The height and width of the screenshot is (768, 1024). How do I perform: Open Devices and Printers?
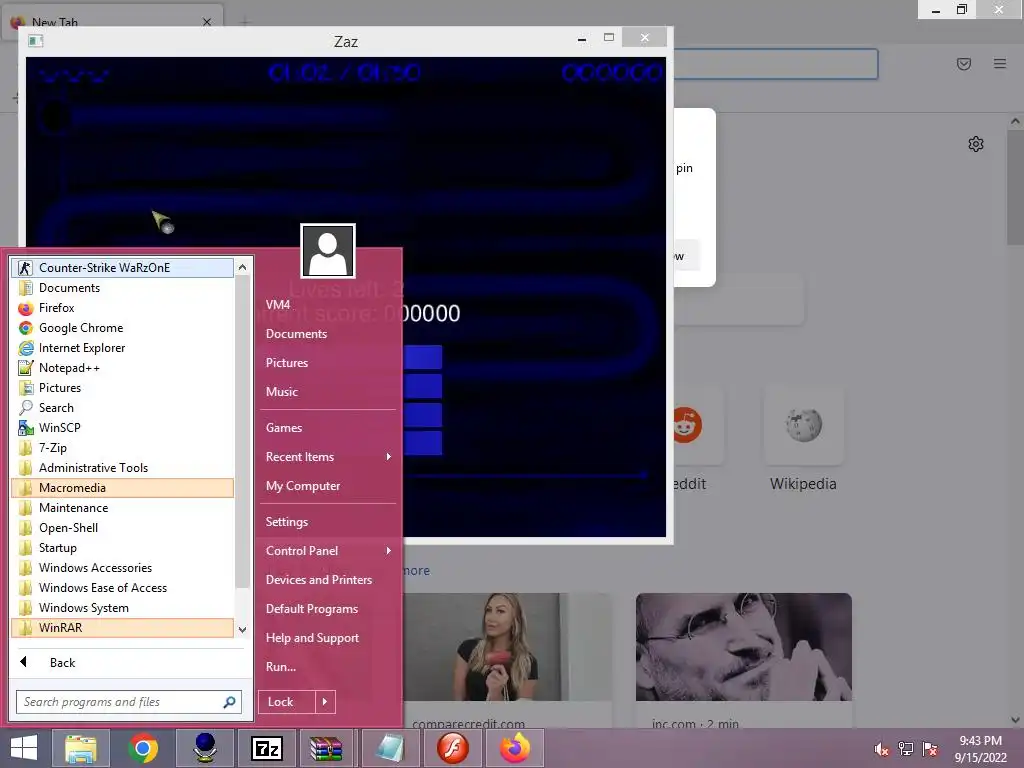[x=328, y=580]
